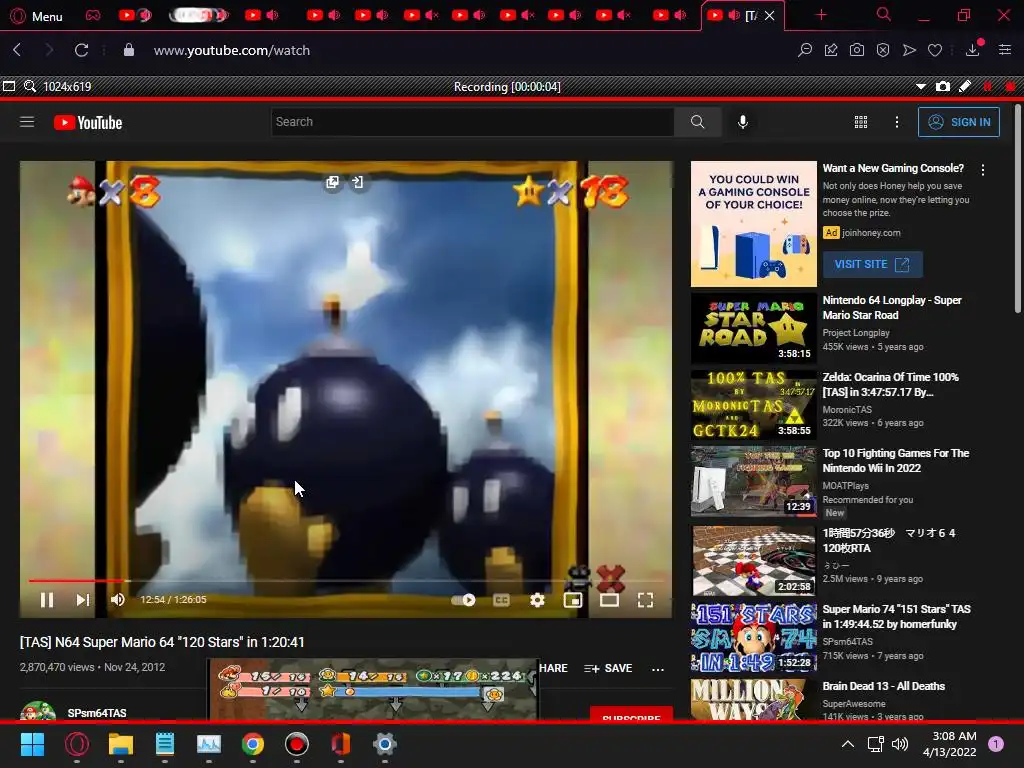
Task: Skip to the next video
Action: point(82,600)
